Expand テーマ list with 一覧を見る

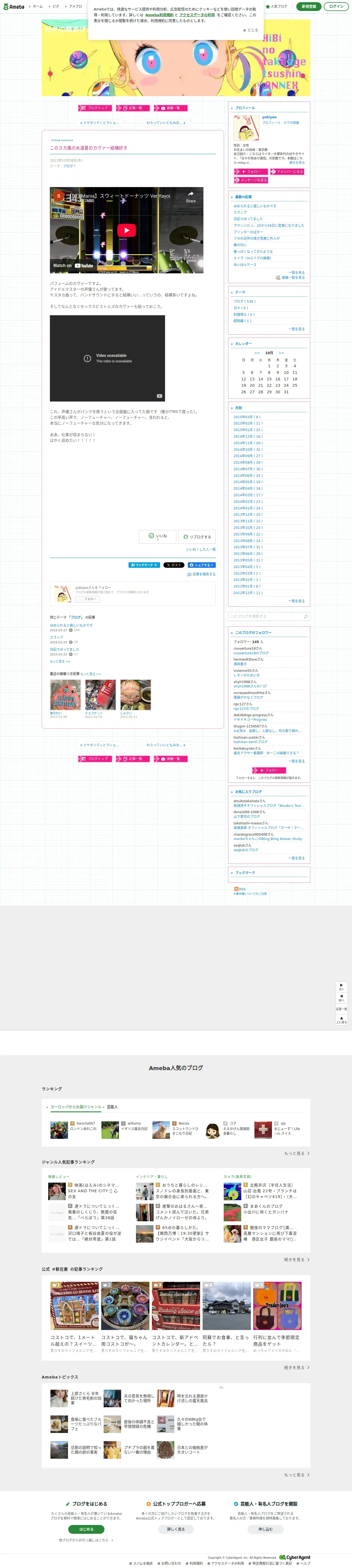coord(297,329)
